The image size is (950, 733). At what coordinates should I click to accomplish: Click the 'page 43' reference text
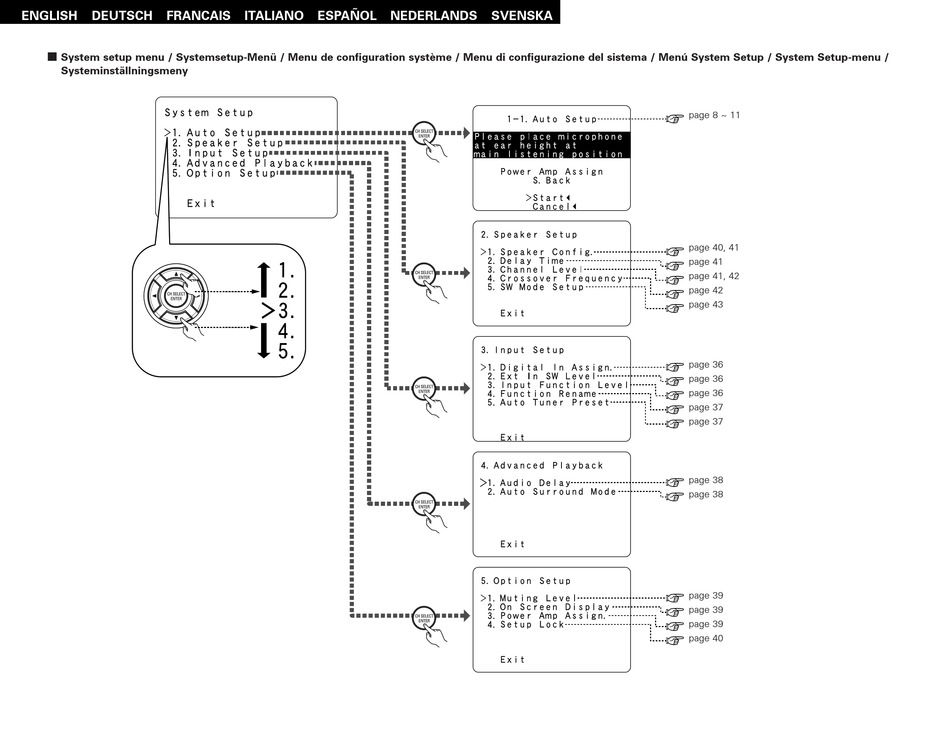pyautogui.click(x=706, y=305)
